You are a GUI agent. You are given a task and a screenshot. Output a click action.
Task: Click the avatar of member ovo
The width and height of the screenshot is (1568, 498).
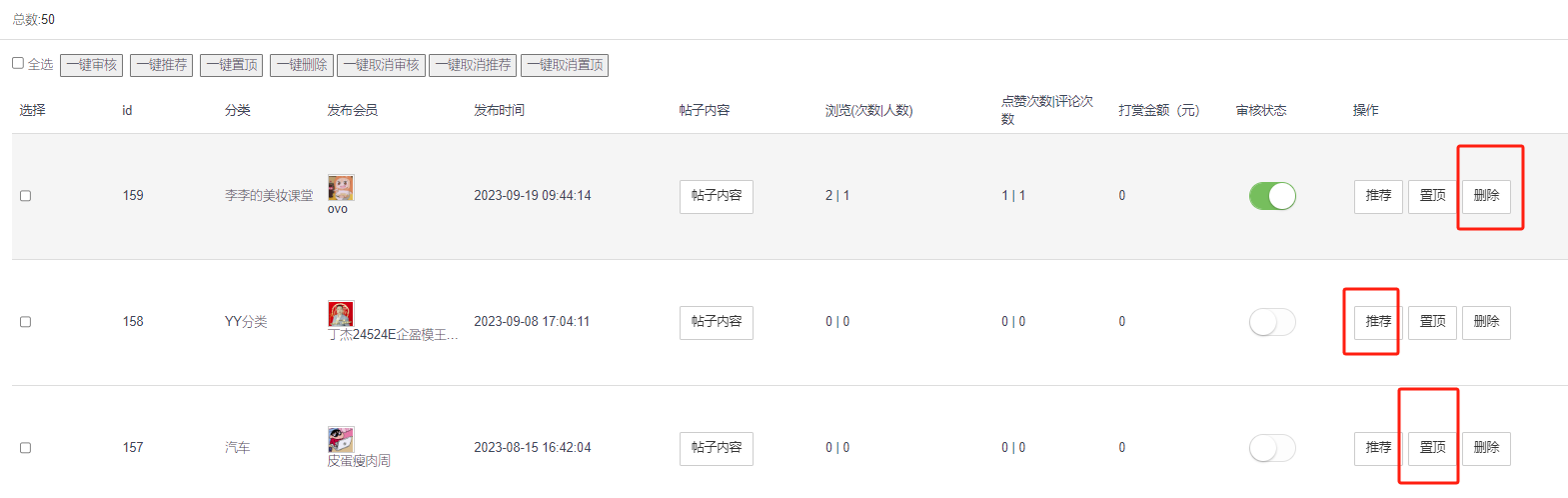[341, 187]
